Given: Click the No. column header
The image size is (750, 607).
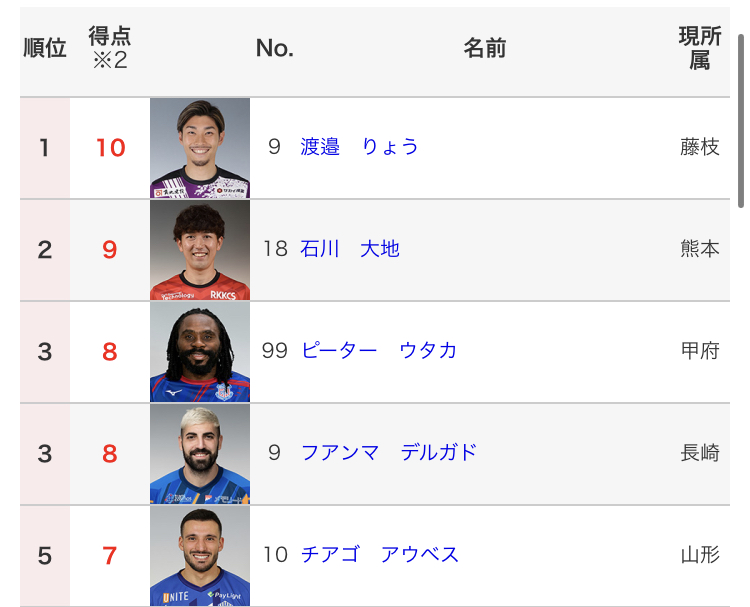Looking at the screenshot, I should tap(275, 48).
